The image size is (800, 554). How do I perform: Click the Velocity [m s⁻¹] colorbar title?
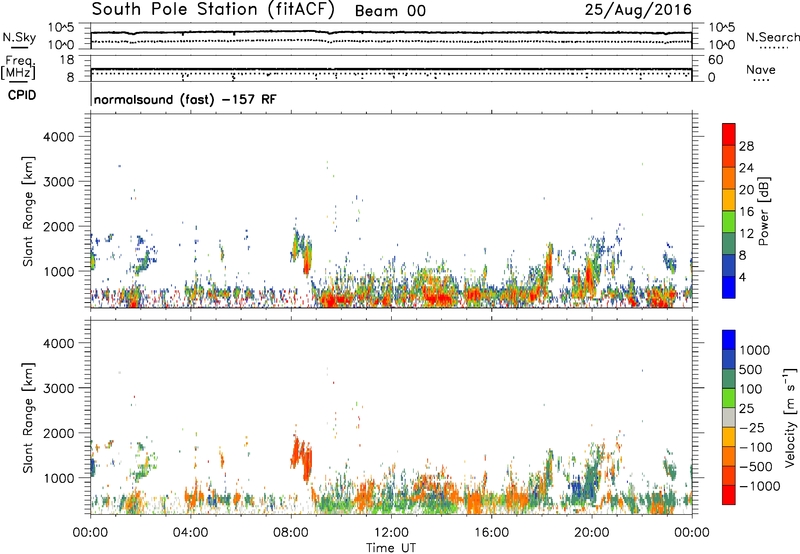click(790, 417)
